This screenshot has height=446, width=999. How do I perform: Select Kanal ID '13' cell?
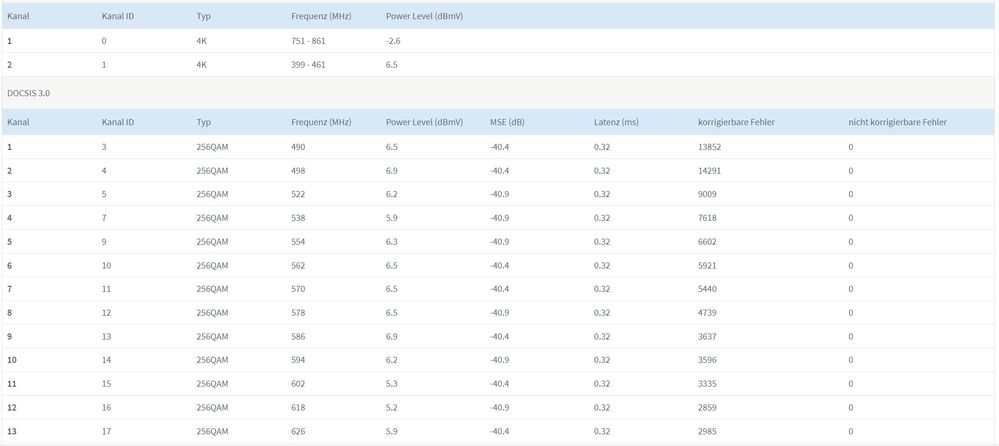pos(106,336)
